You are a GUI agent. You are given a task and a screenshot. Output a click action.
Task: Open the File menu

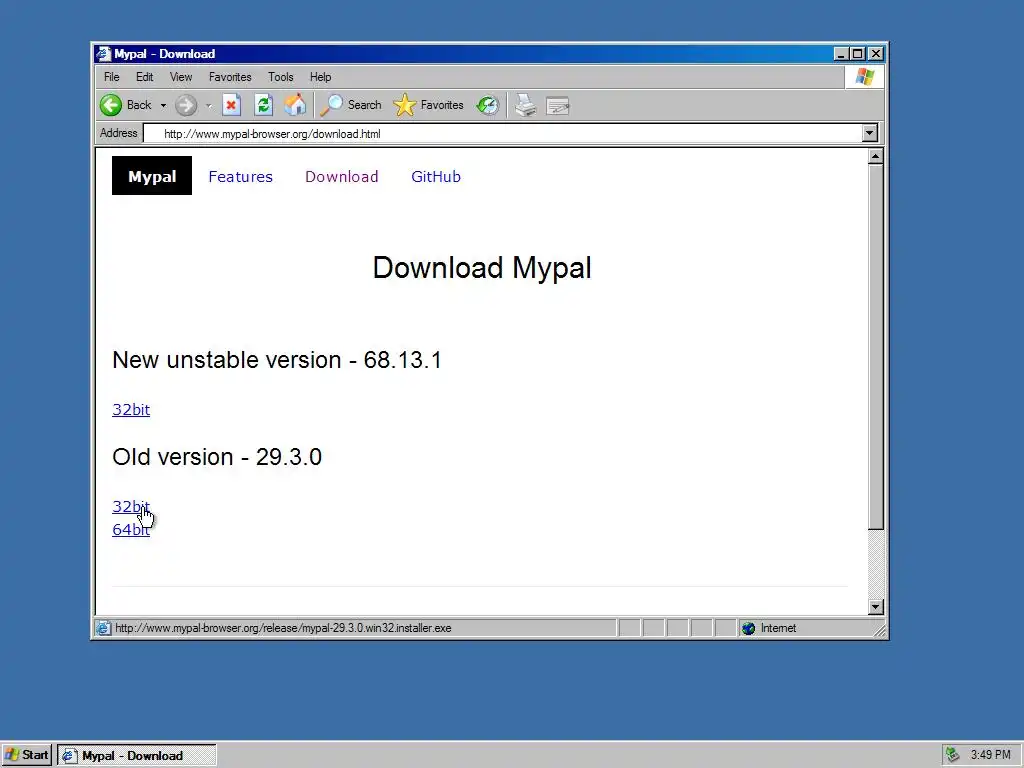[x=112, y=77]
